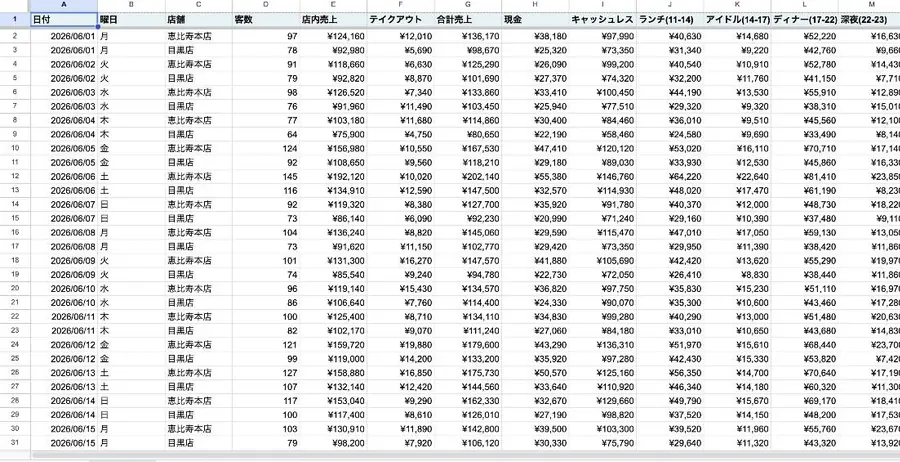The height and width of the screenshot is (462, 900).
Task: Click the total sales cell ¥142,800
Action: click(x=468, y=429)
